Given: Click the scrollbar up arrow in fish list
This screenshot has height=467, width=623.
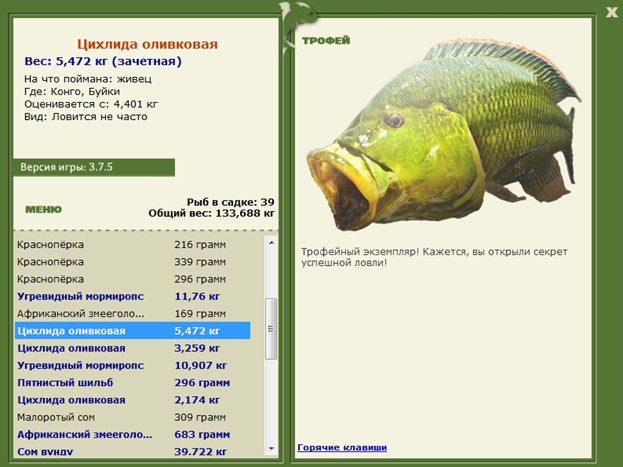Looking at the screenshot, I should click(271, 242).
